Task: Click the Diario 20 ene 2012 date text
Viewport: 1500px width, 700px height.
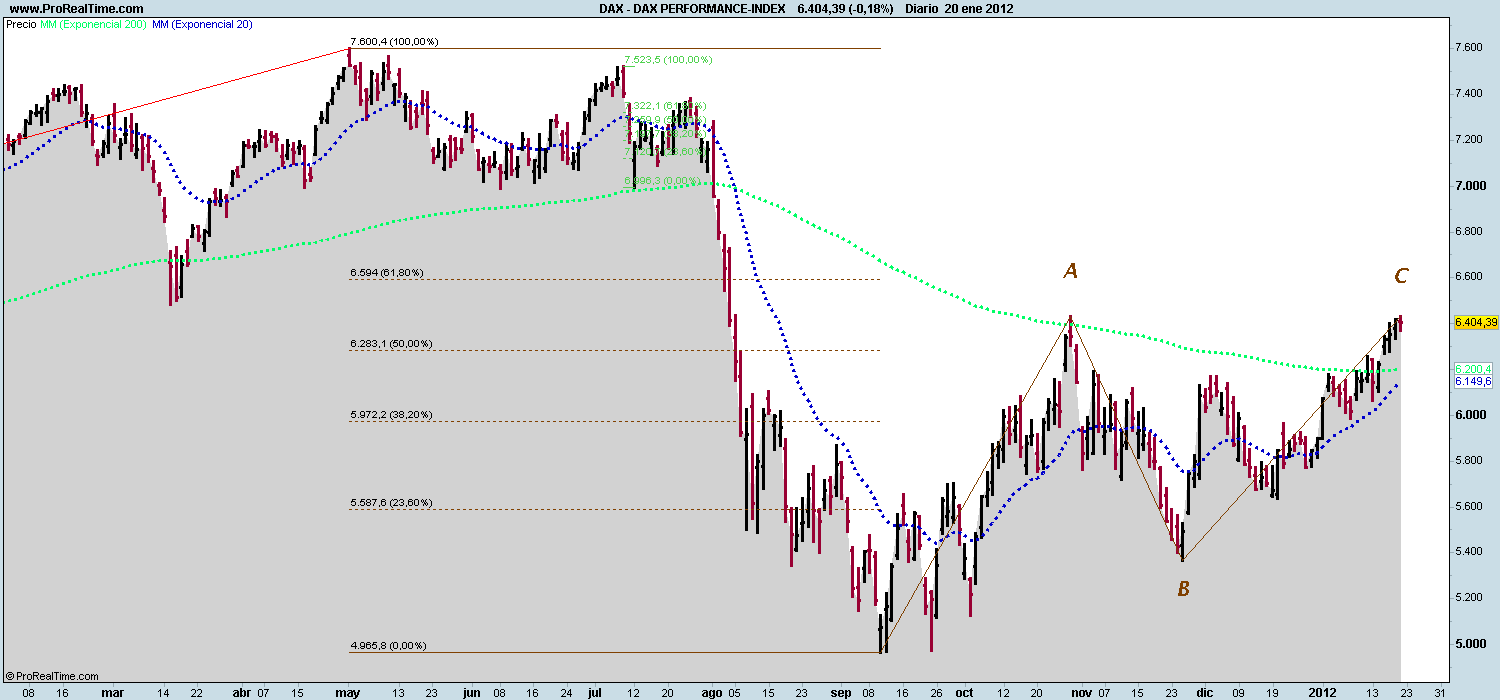Action: (x=960, y=8)
